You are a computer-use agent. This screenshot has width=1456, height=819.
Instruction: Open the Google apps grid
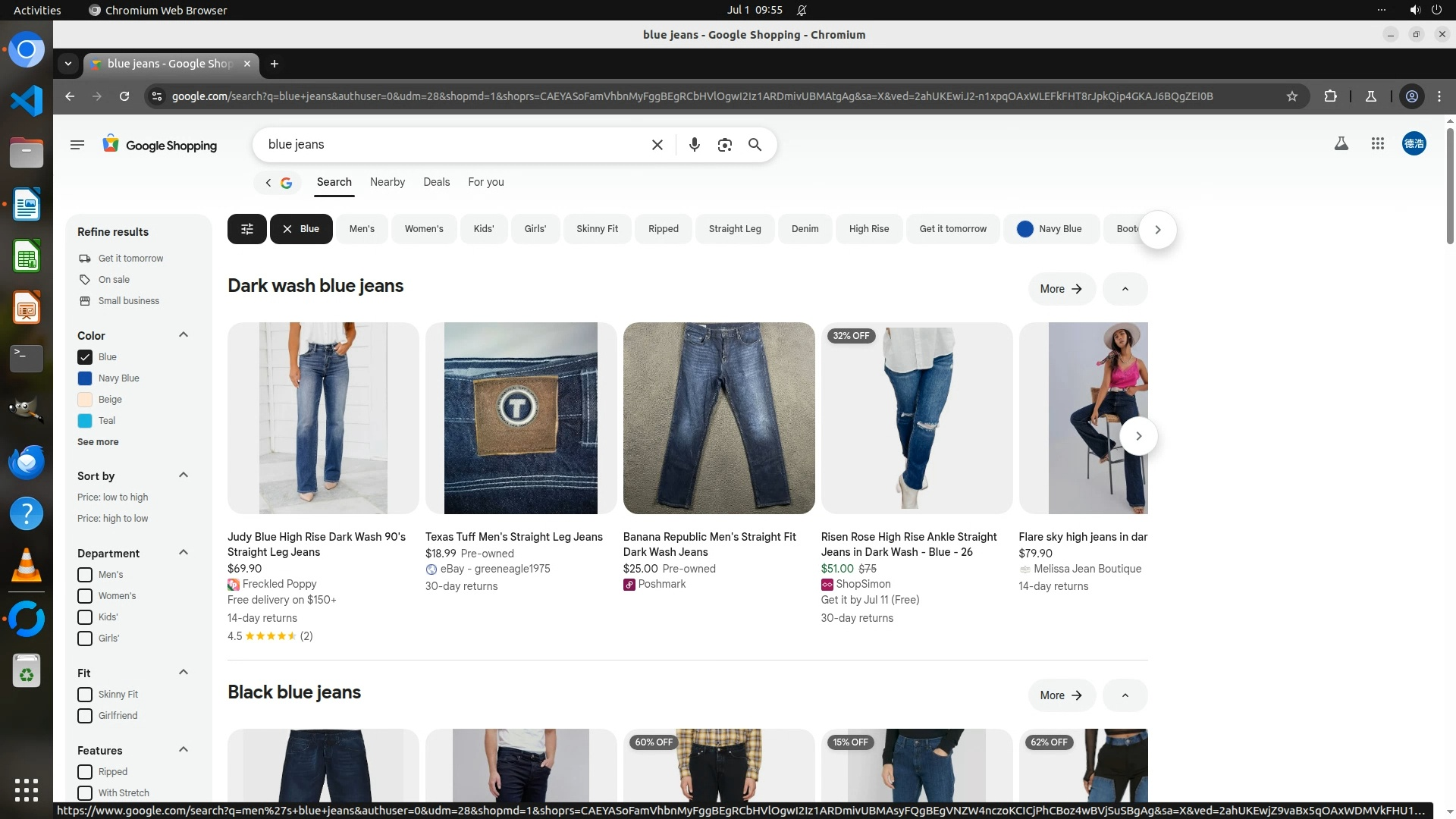[1378, 143]
